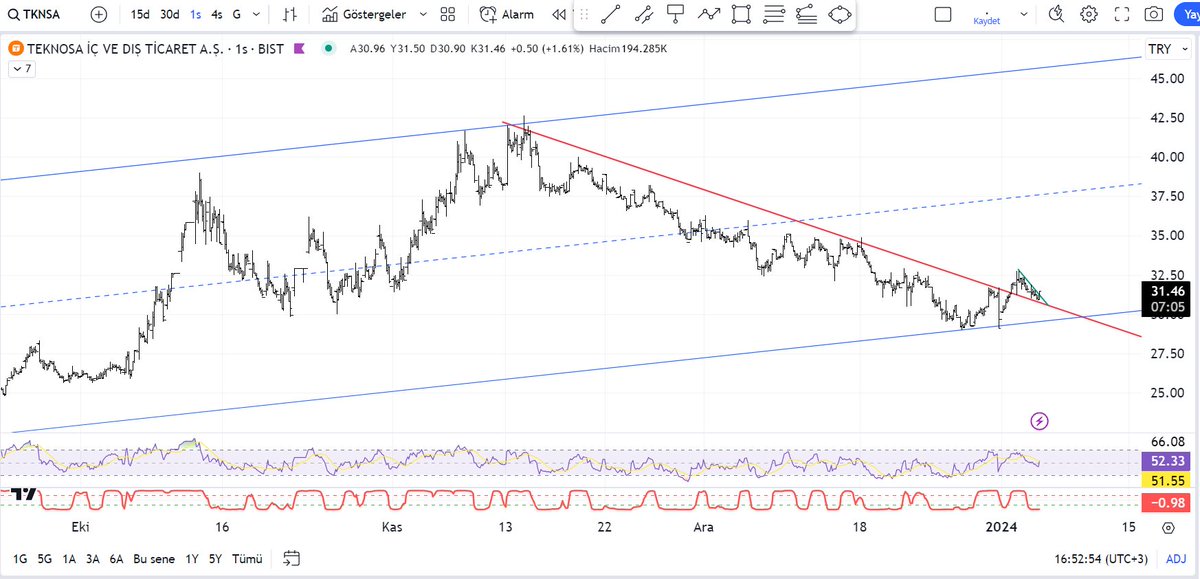Click the RSI value label 52.33

click(1164, 461)
